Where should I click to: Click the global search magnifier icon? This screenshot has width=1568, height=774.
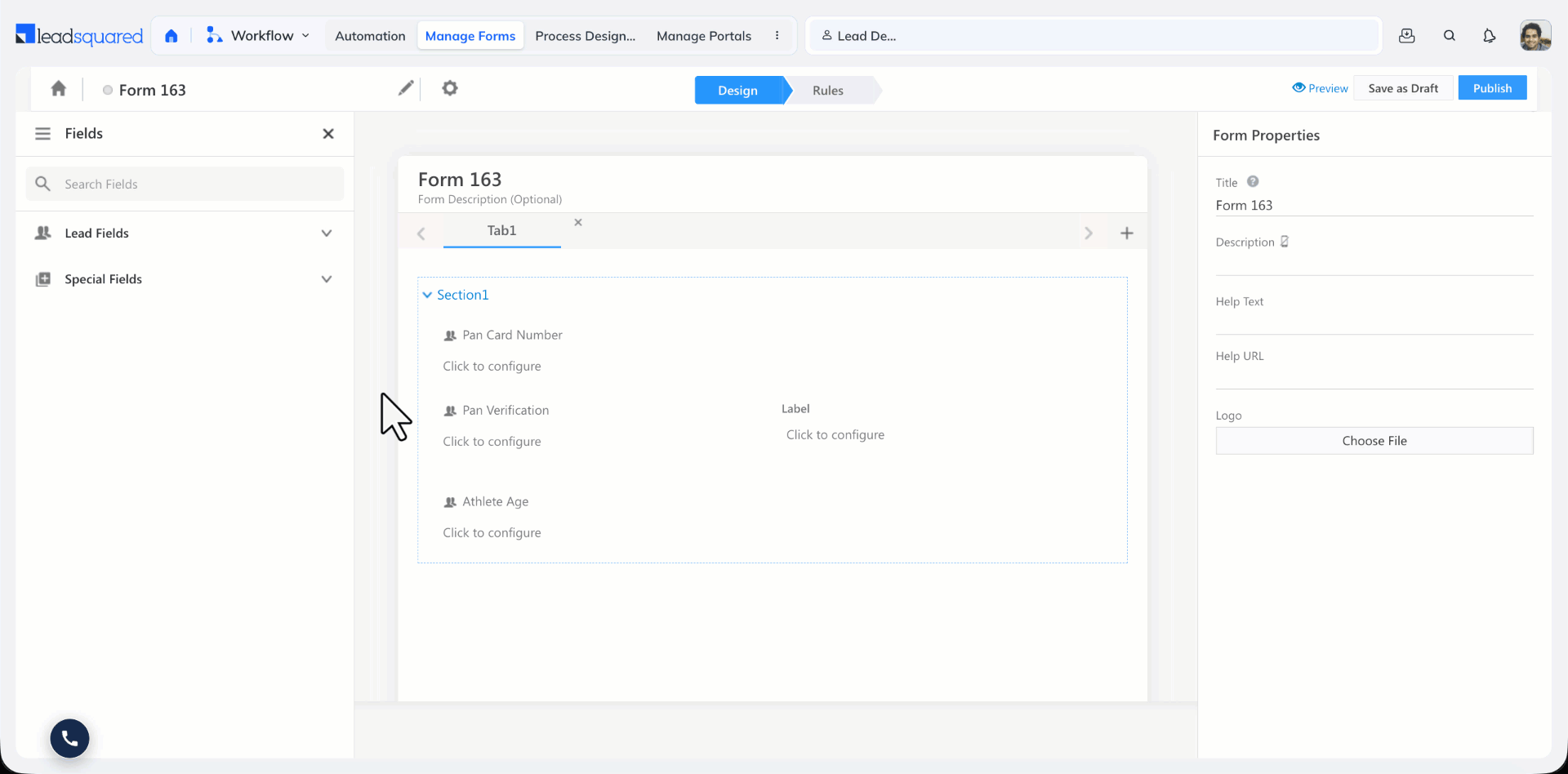(x=1450, y=36)
